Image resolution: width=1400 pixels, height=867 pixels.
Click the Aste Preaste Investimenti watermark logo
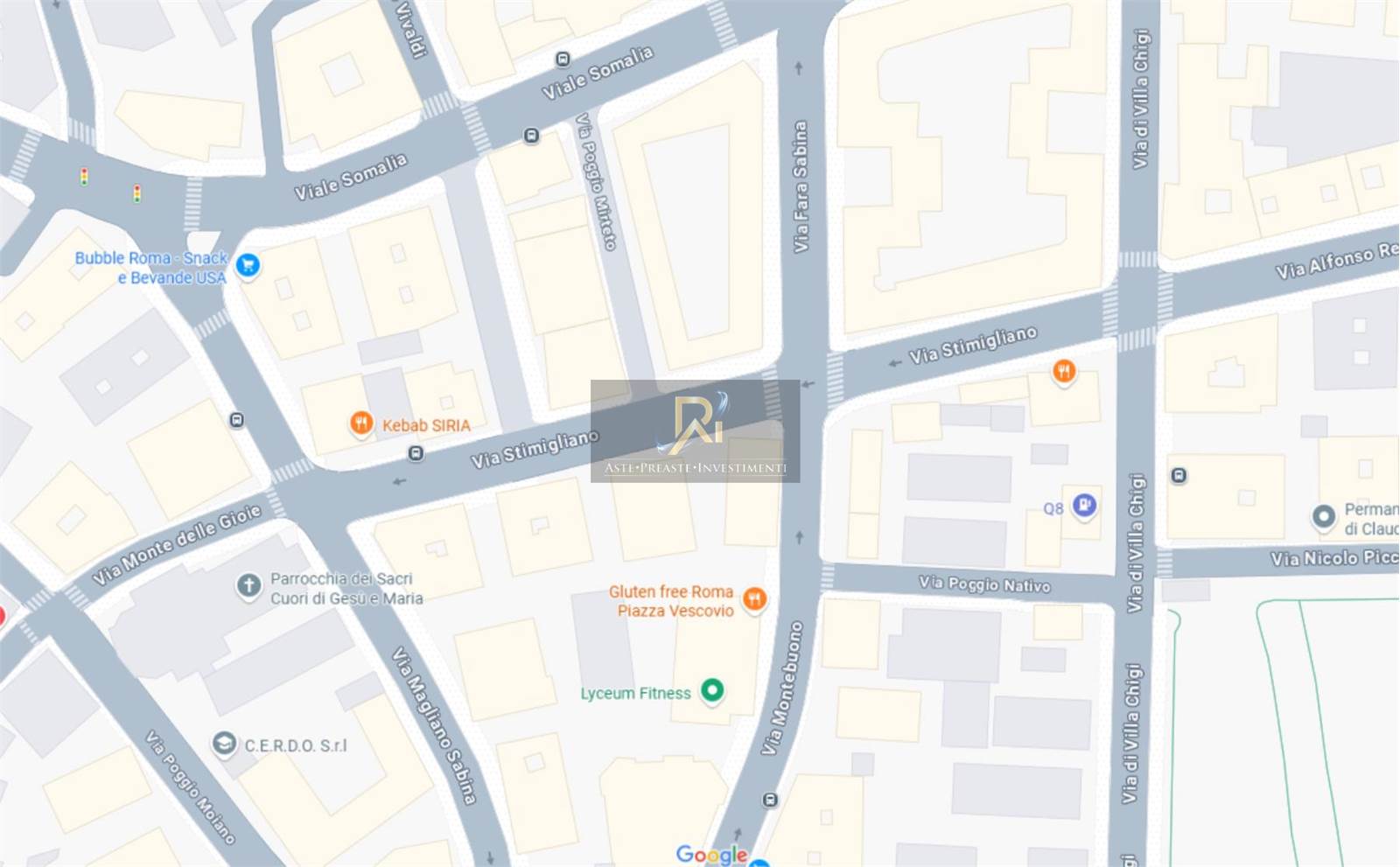coord(696,431)
